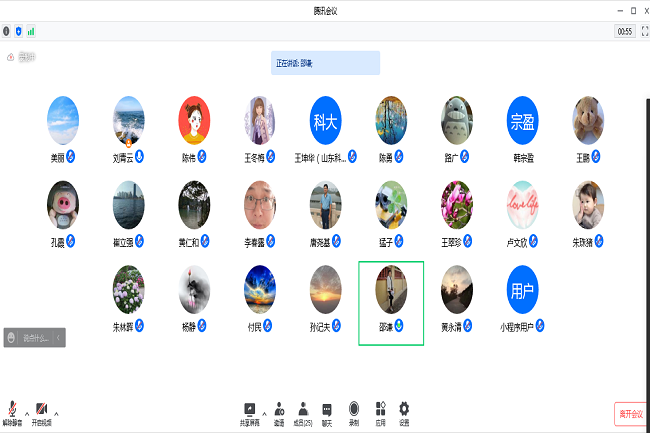Viewport: 650px width, 433px height.
Task: Open the 共享屏幕 share screen tool
Action: pyautogui.click(x=250, y=411)
